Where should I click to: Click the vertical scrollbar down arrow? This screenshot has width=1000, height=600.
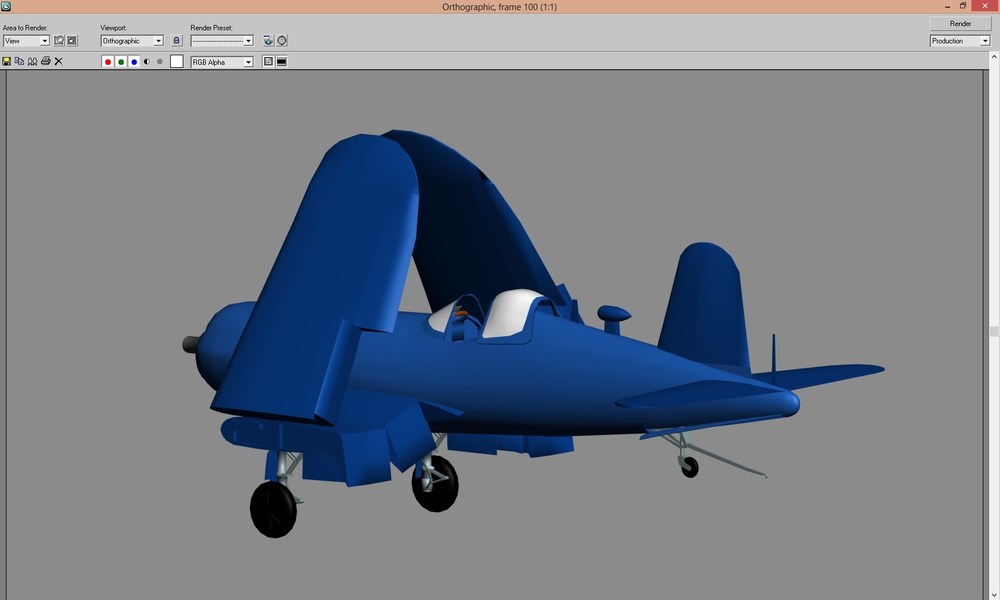[994, 595]
